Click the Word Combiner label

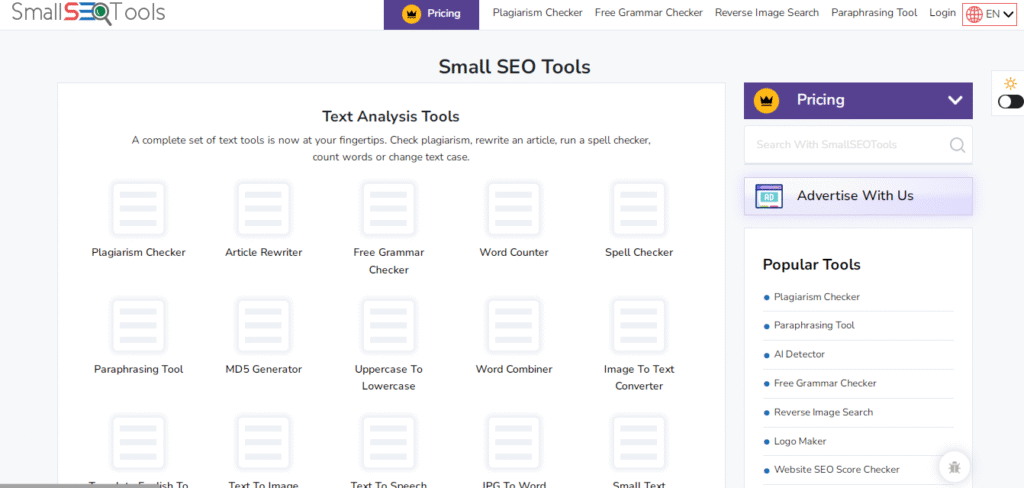point(514,369)
